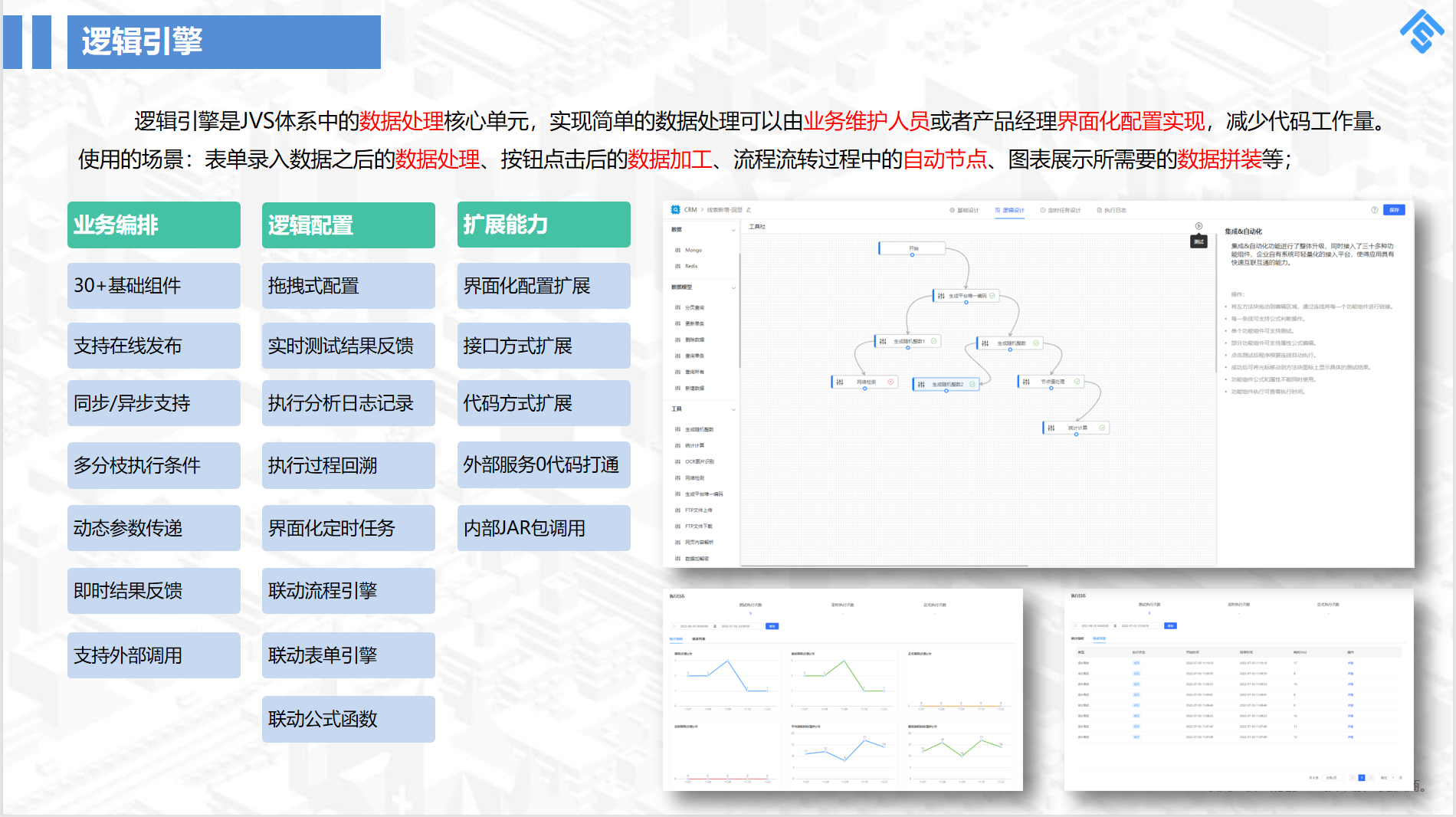Click the 逻辑配置 green header
The image size is (1456, 817).
(x=349, y=225)
